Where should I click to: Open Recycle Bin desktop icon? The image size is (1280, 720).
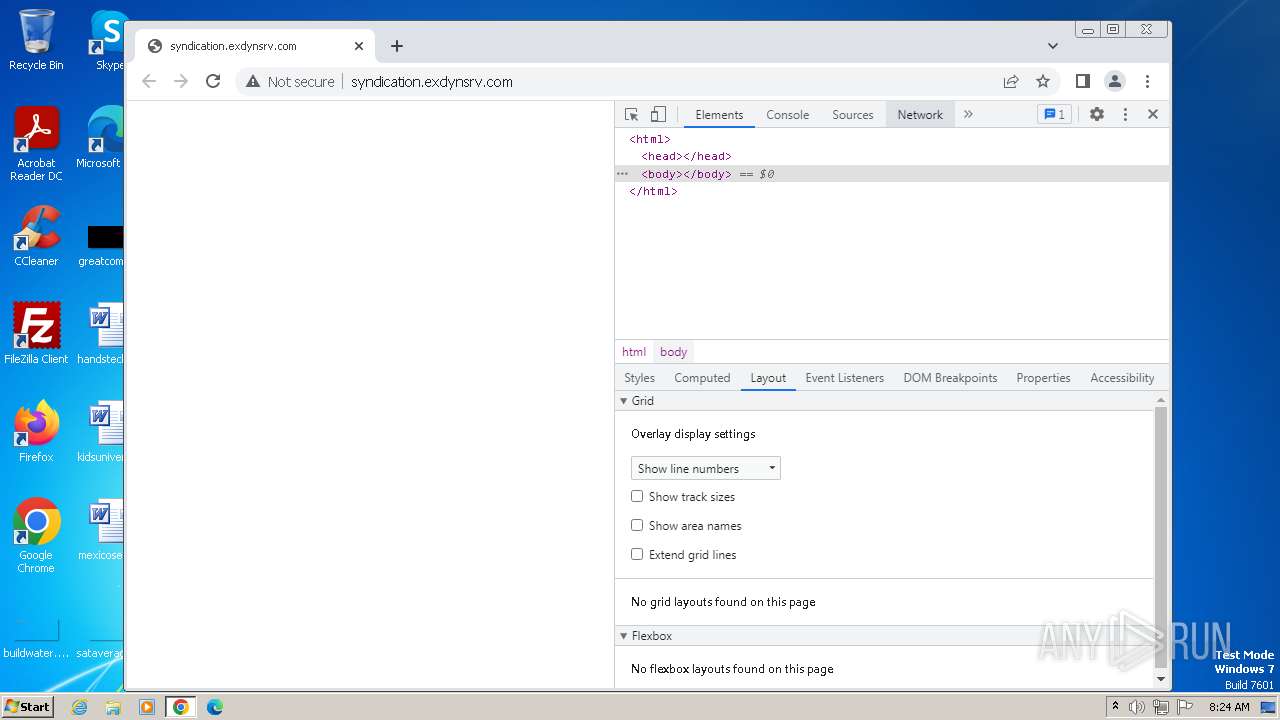click(x=36, y=40)
